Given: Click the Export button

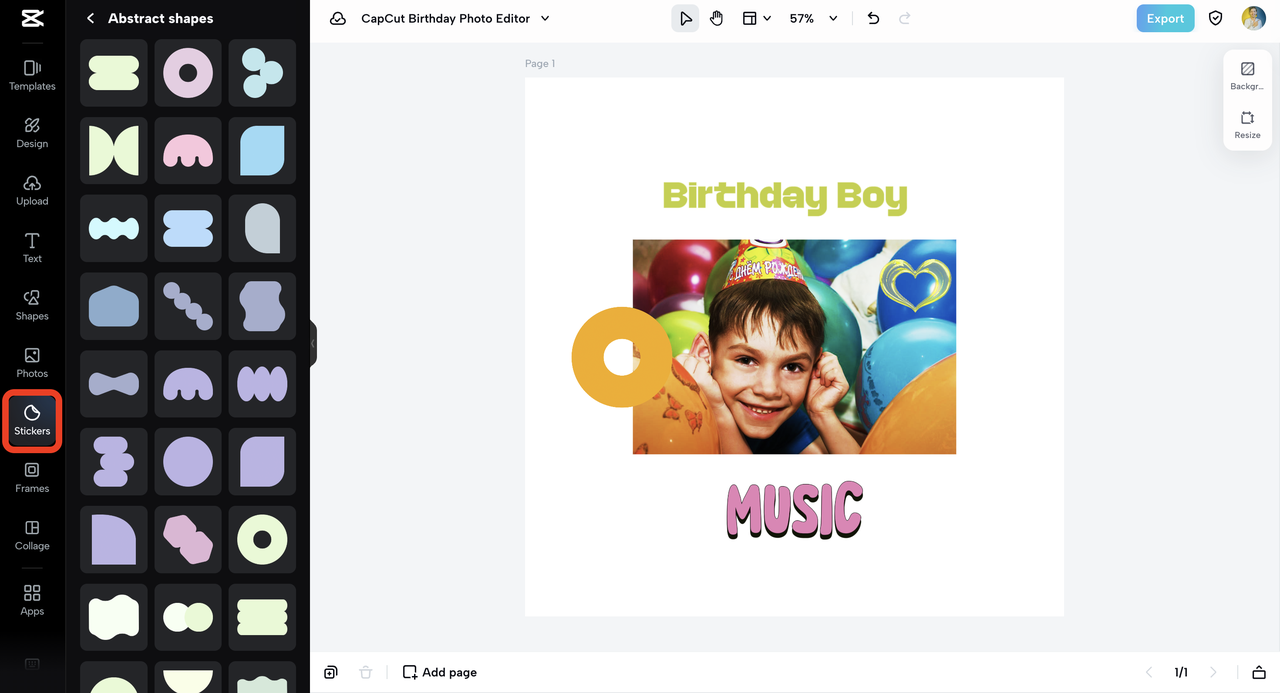Looking at the screenshot, I should pos(1165,18).
